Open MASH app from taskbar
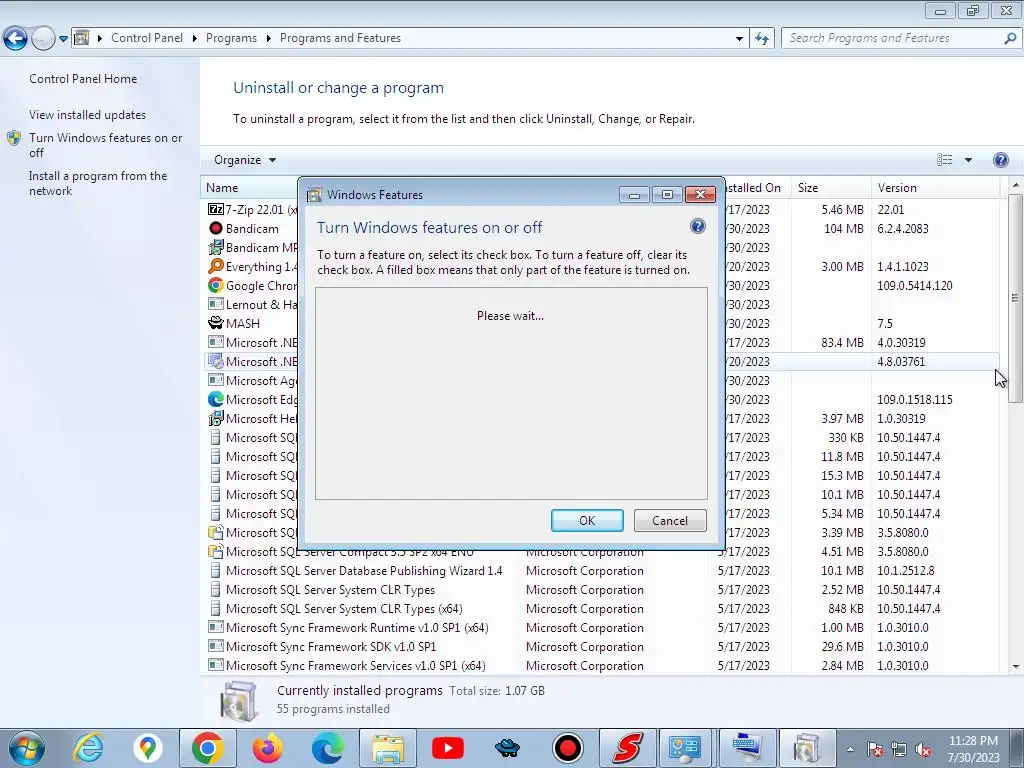1024x768 pixels. point(508,748)
